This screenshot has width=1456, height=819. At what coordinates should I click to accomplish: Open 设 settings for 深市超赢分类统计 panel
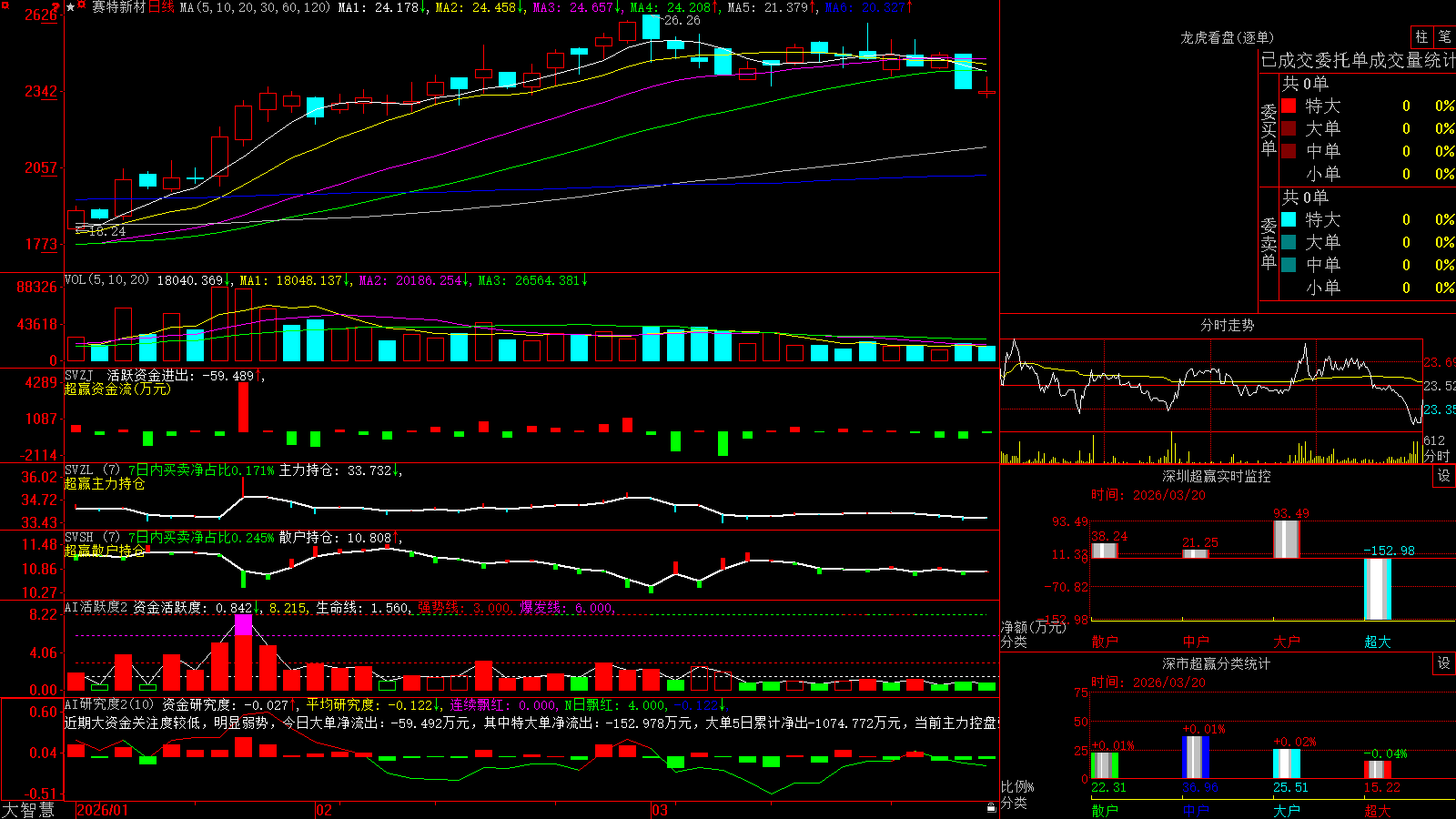(x=1444, y=663)
